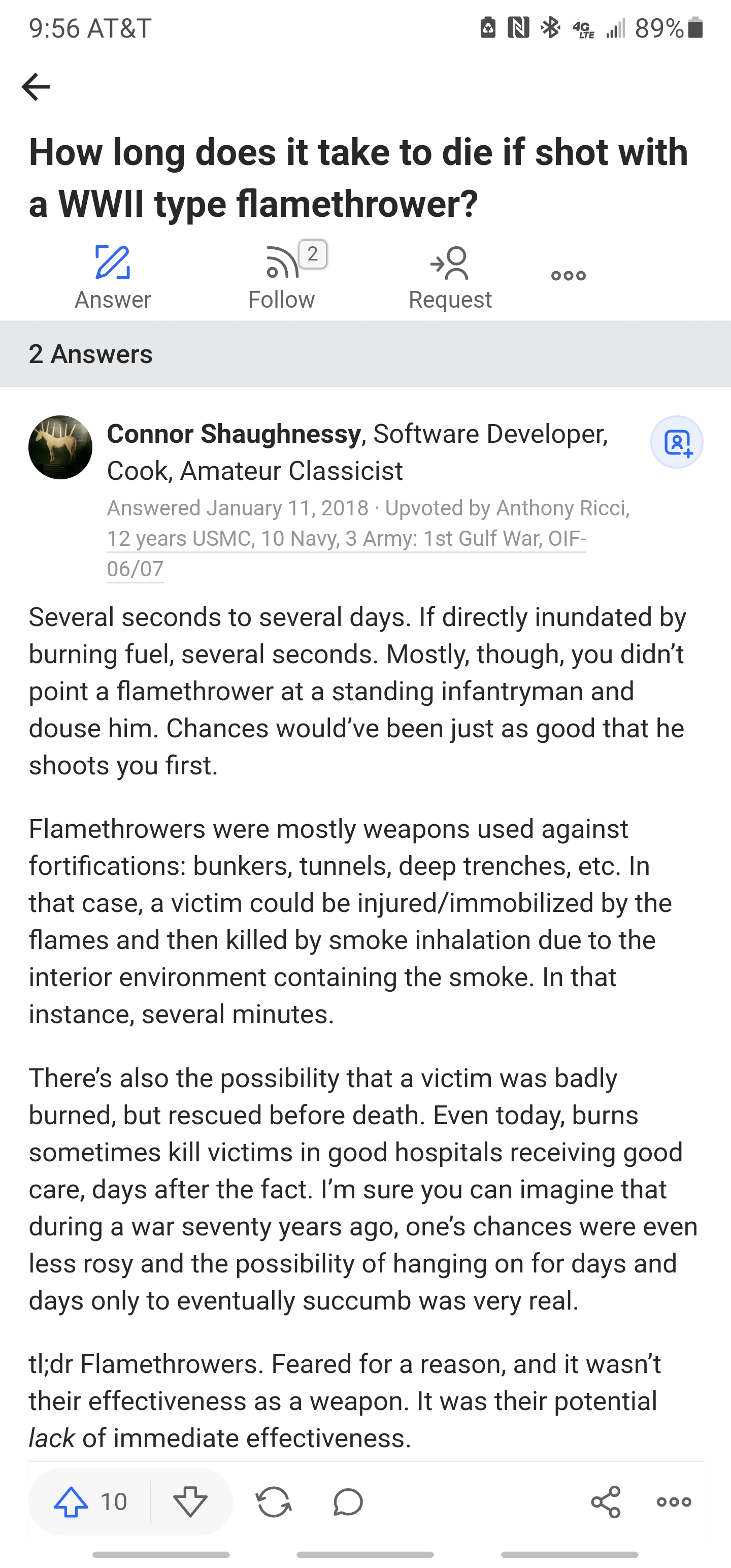Tap the battery status icon
The height and width of the screenshot is (1568, 731).
tap(695, 28)
